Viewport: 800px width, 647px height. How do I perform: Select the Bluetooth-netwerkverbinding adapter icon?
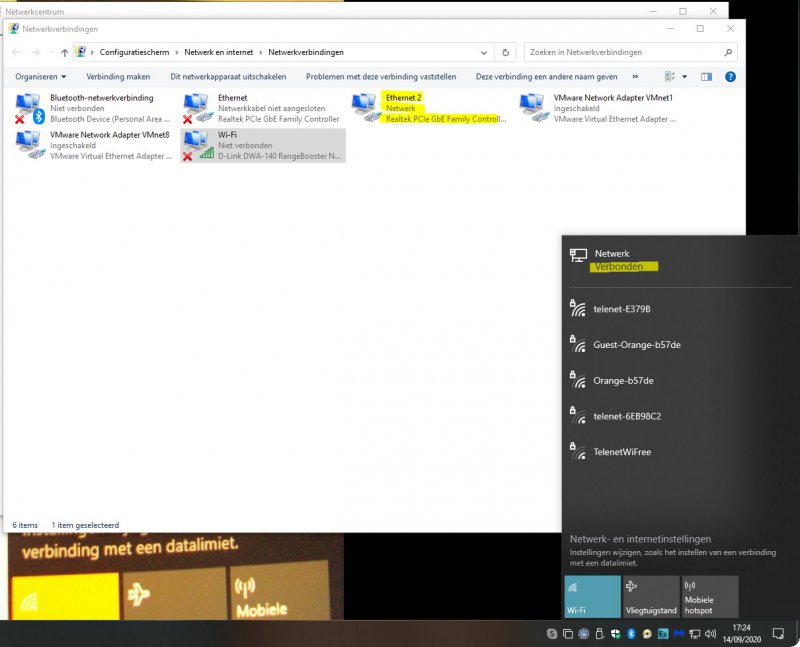30,108
